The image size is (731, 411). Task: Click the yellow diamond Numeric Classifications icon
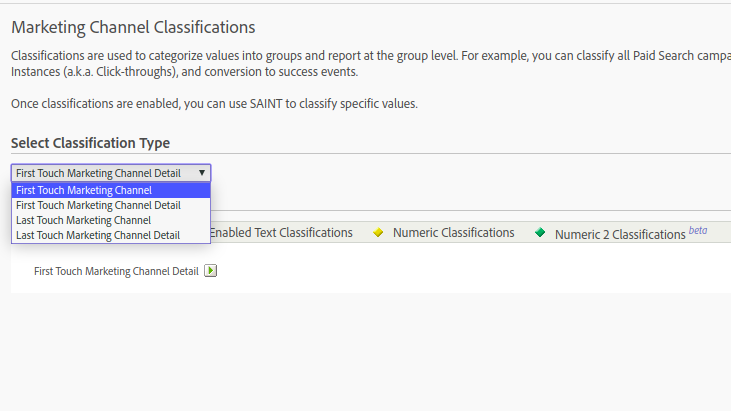tap(378, 233)
